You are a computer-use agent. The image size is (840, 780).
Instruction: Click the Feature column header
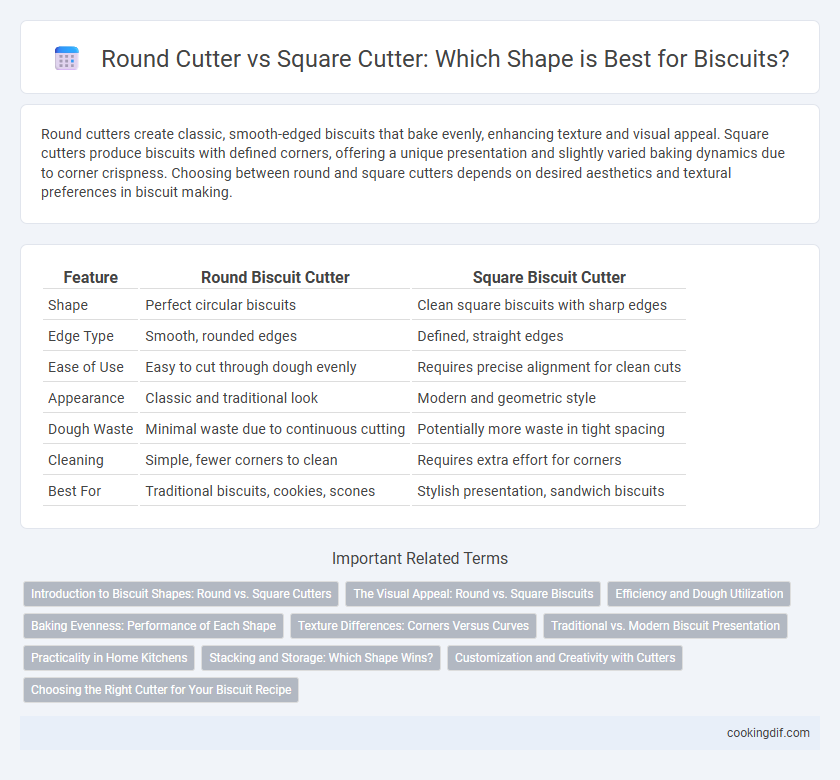(x=91, y=277)
